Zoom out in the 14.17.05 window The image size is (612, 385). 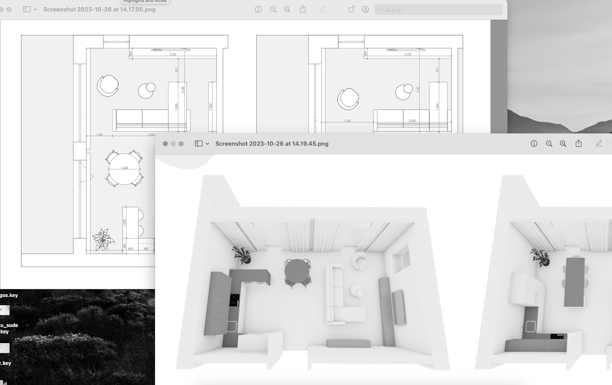pos(273,9)
